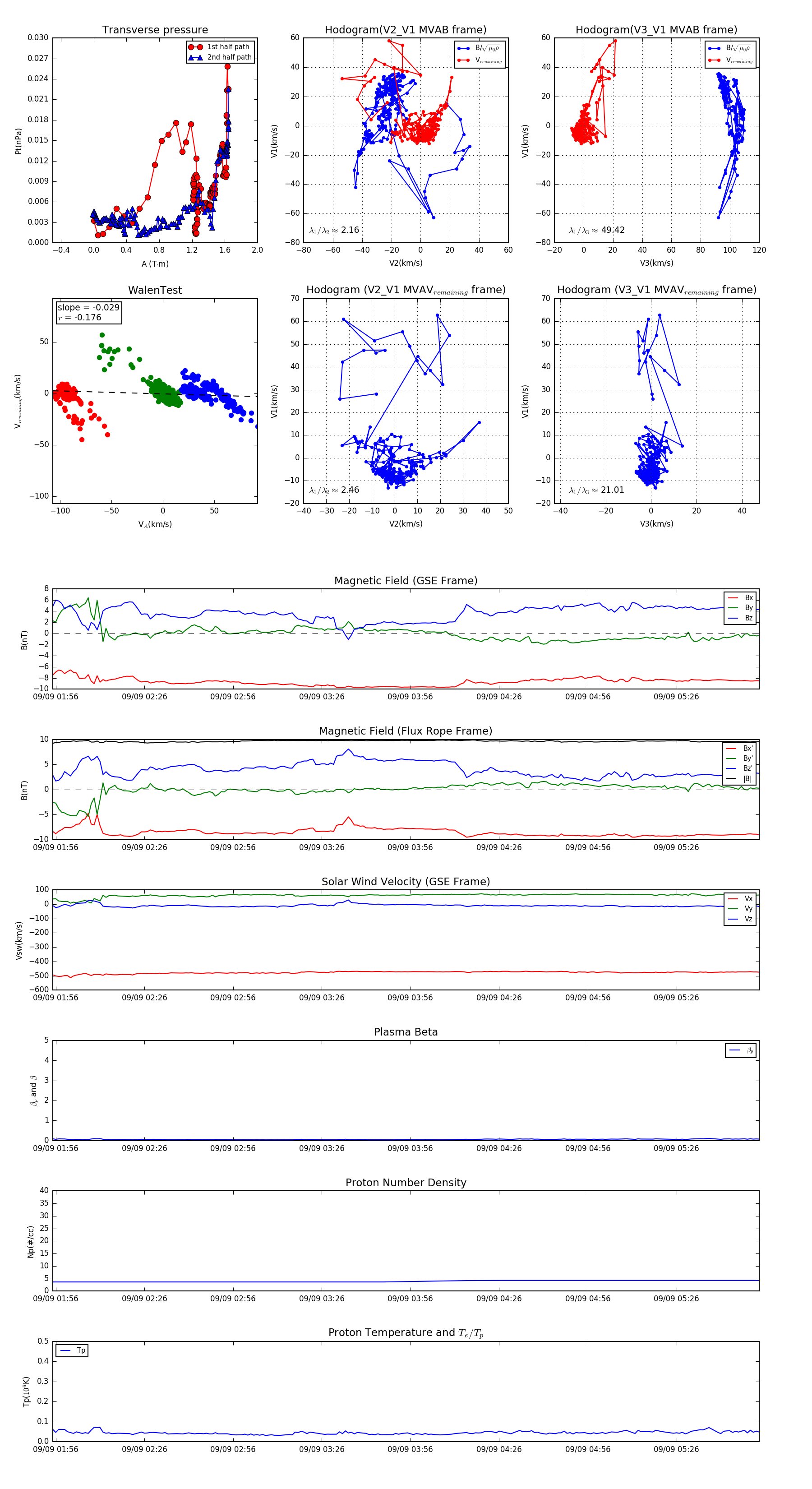Click the 'V_A(km/s)' x-axis label of WalenTest

[x=155, y=524]
